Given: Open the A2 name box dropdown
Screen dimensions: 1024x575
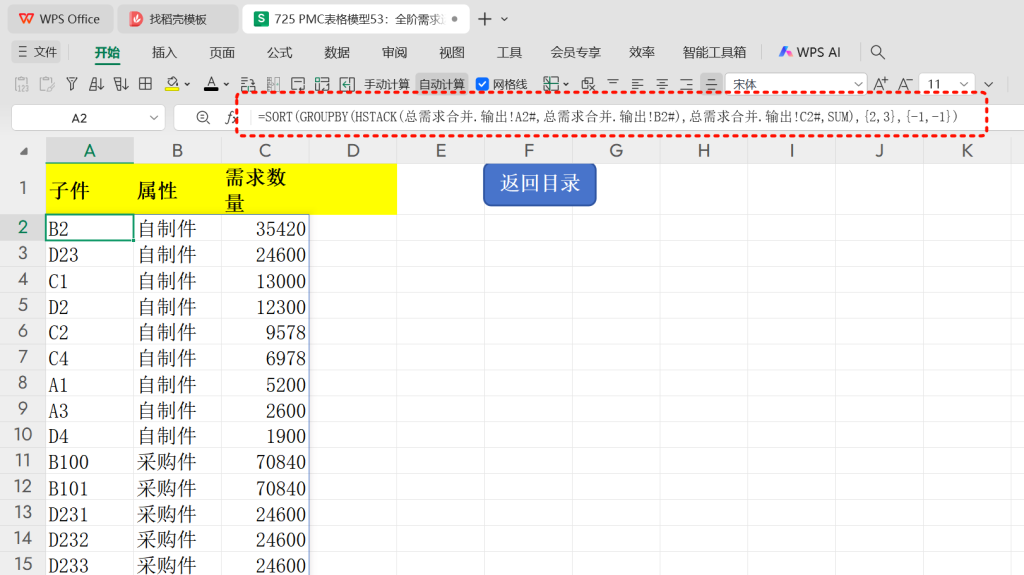Looking at the screenshot, I should (x=153, y=118).
